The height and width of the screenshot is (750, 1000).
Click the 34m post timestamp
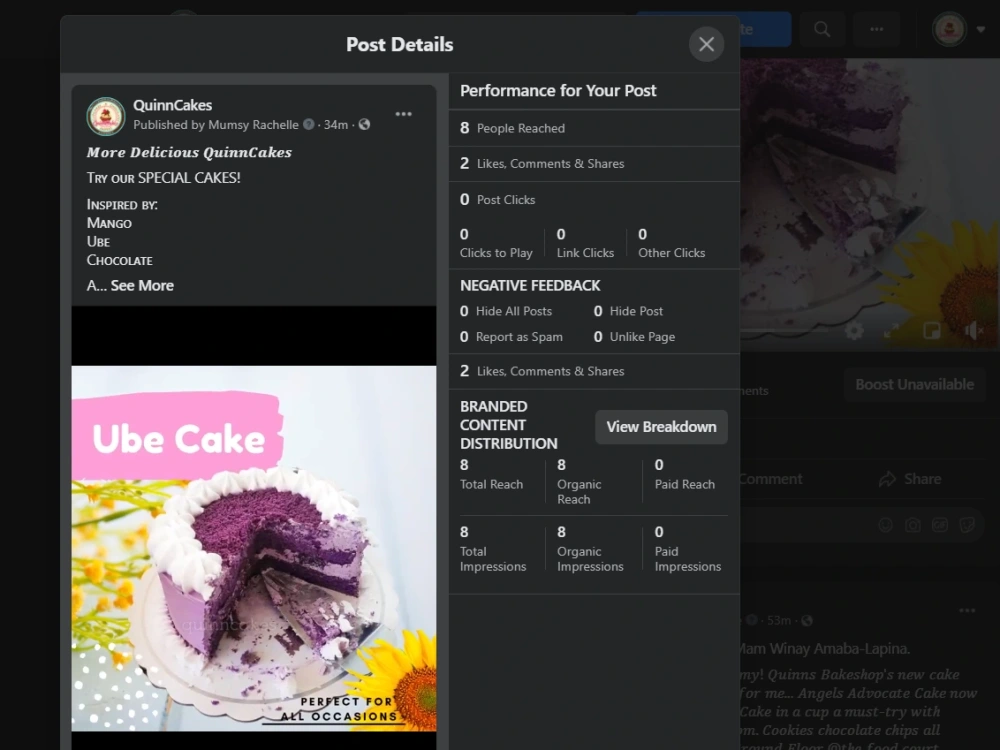click(x=335, y=124)
